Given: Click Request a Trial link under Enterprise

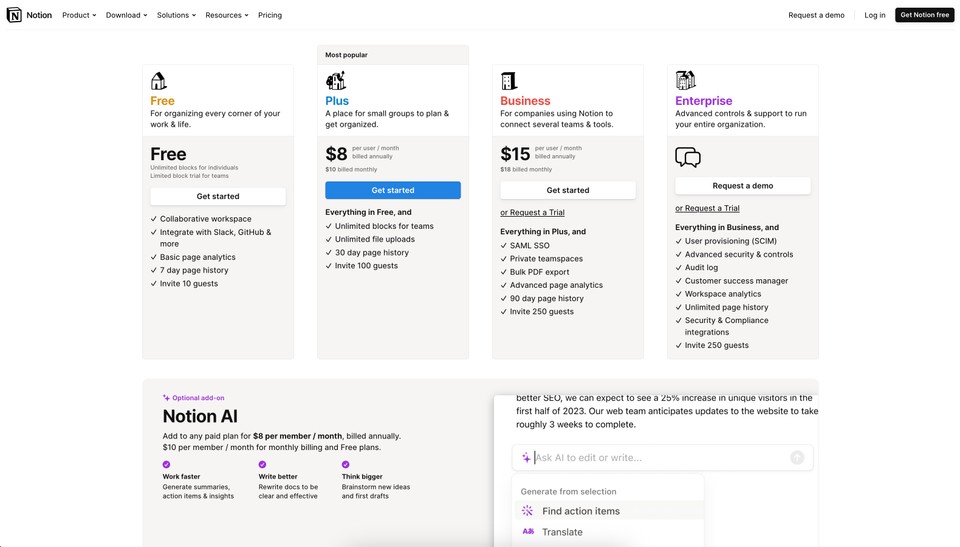Looking at the screenshot, I should (707, 208).
